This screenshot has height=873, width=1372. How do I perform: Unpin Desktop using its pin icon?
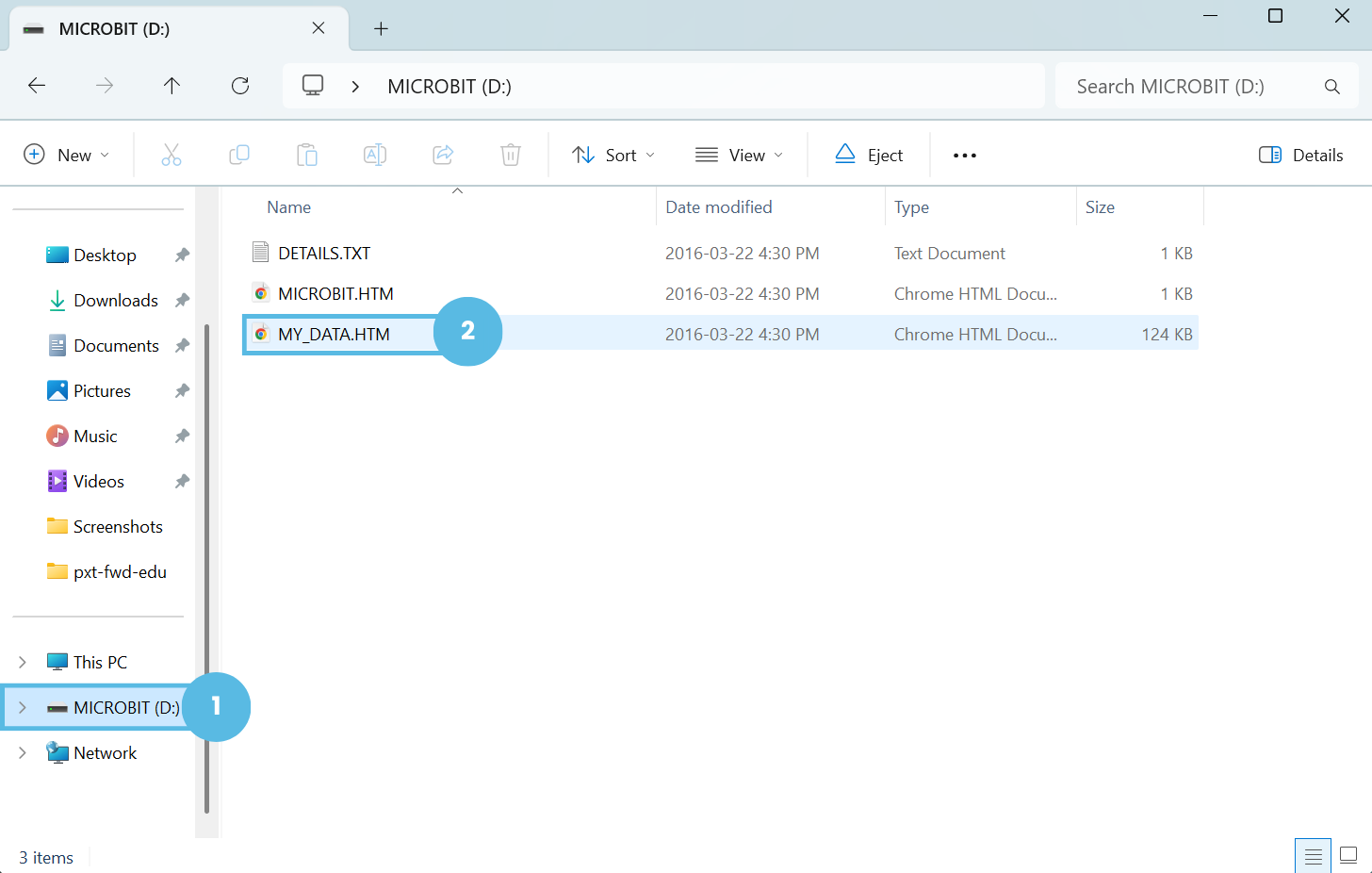pyautogui.click(x=182, y=255)
